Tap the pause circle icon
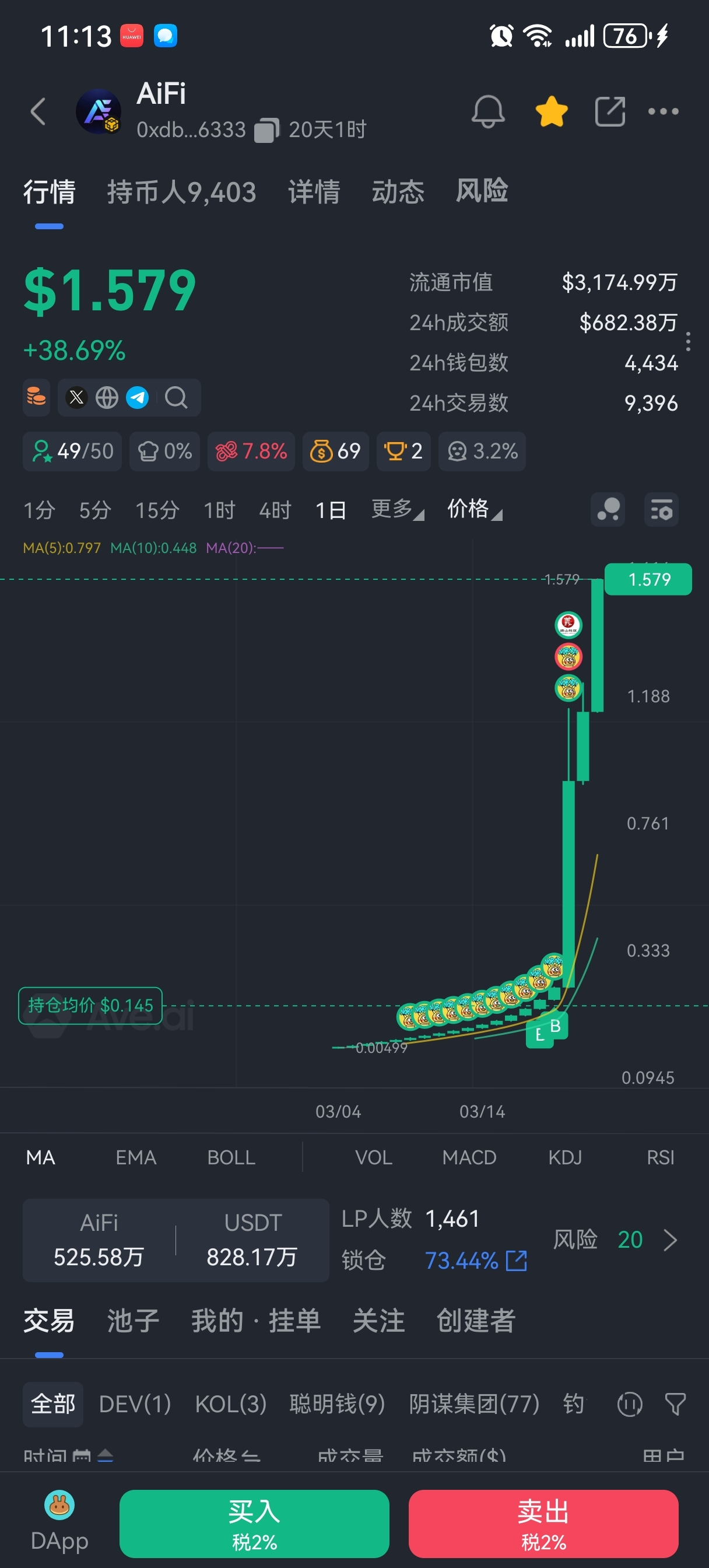 630,1404
